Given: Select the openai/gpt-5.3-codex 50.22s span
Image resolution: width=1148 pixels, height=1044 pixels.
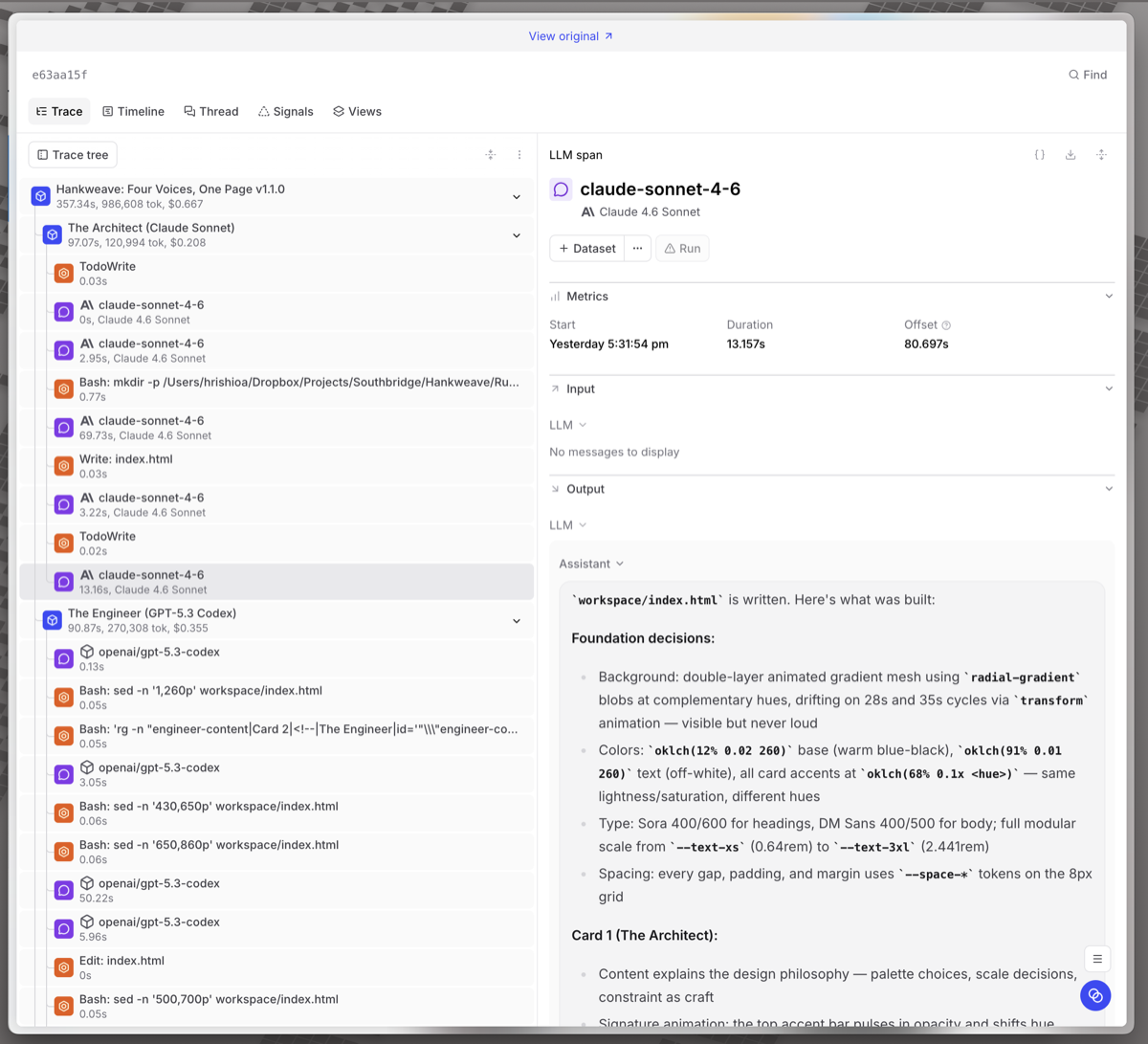Looking at the screenshot, I should (277, 890).
